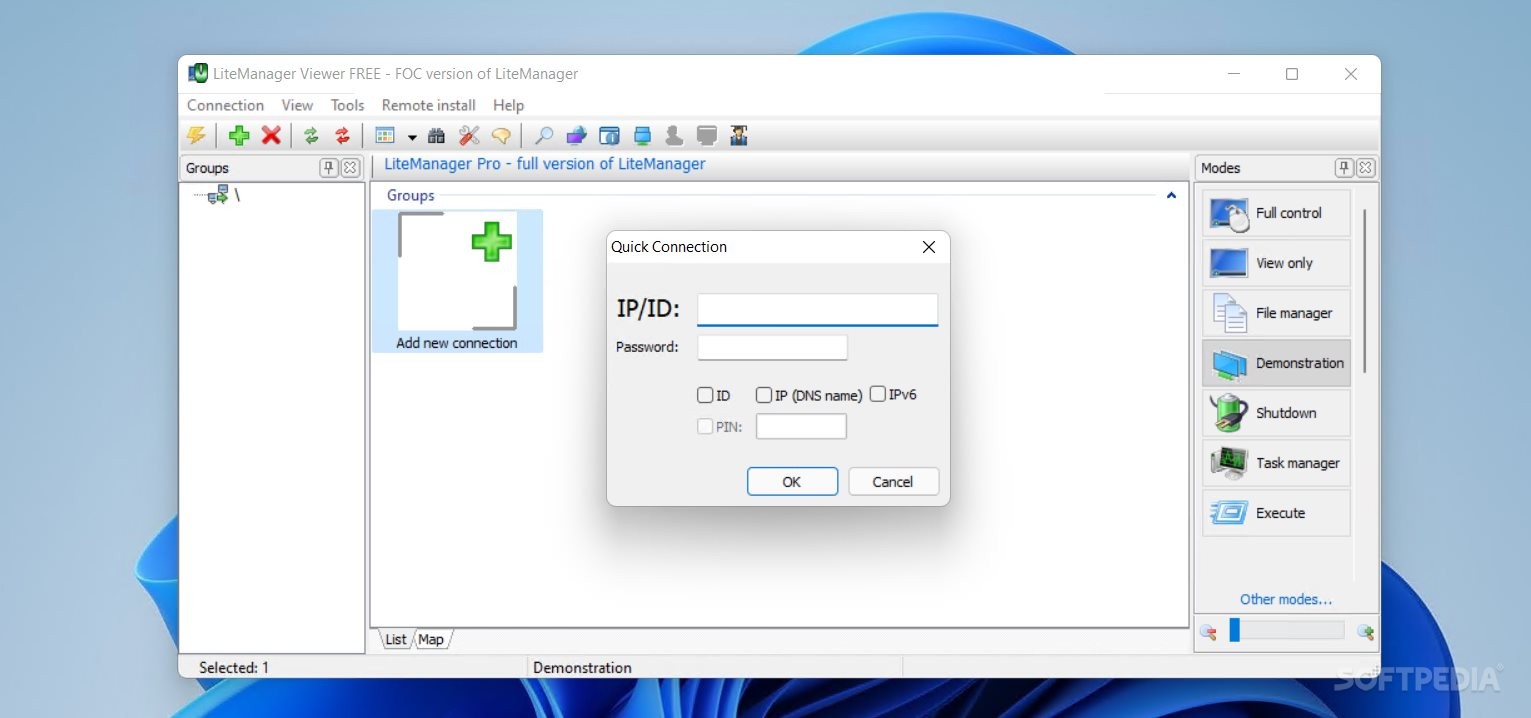1531x718 pixels.
Task: Select Shutdown mode
Action: 1276,413
